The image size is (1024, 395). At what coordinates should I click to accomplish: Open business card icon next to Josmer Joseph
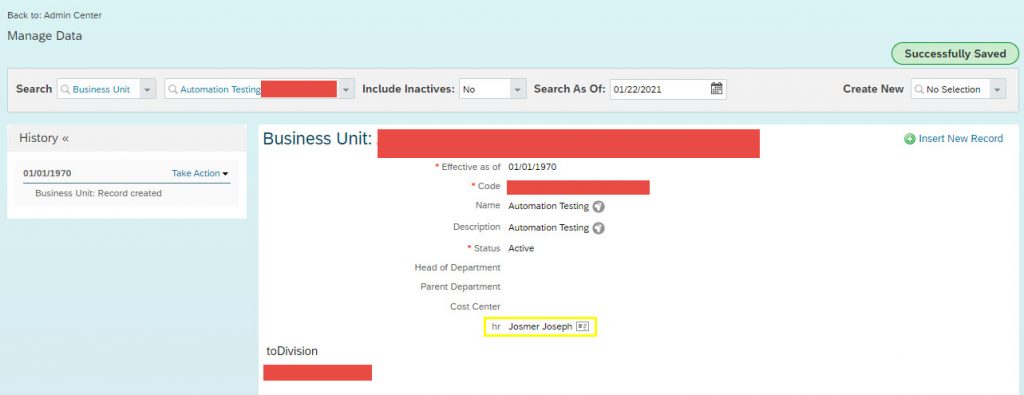(x=583, y=326)
